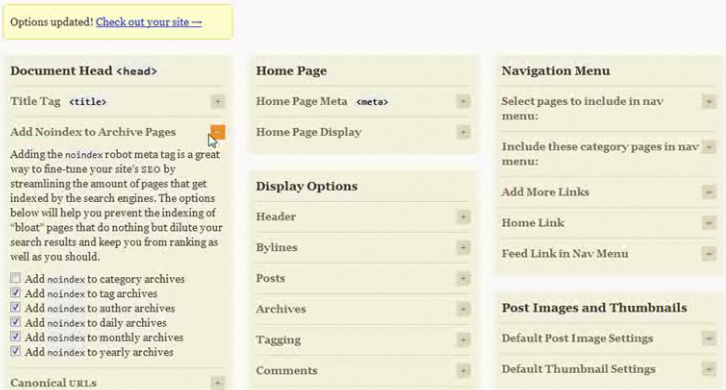The width and height of the screenshot is (726, 390).
Task: Expand the Bylines display option
Action: click(x=463, y=247)
